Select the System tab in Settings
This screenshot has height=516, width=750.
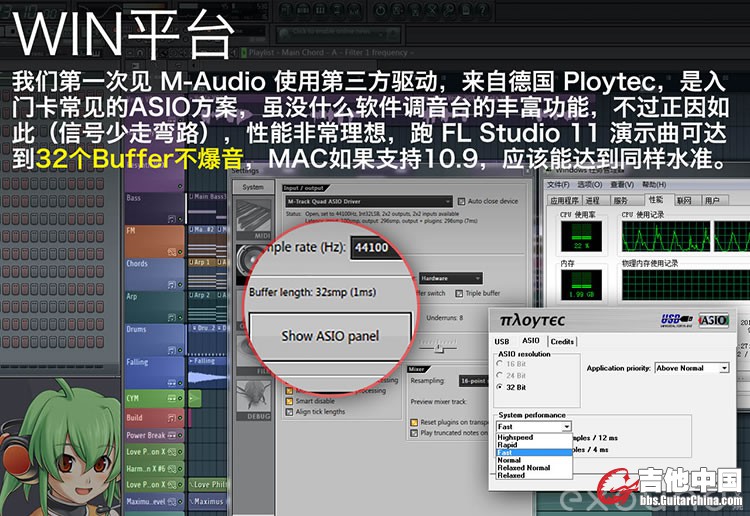253,187
